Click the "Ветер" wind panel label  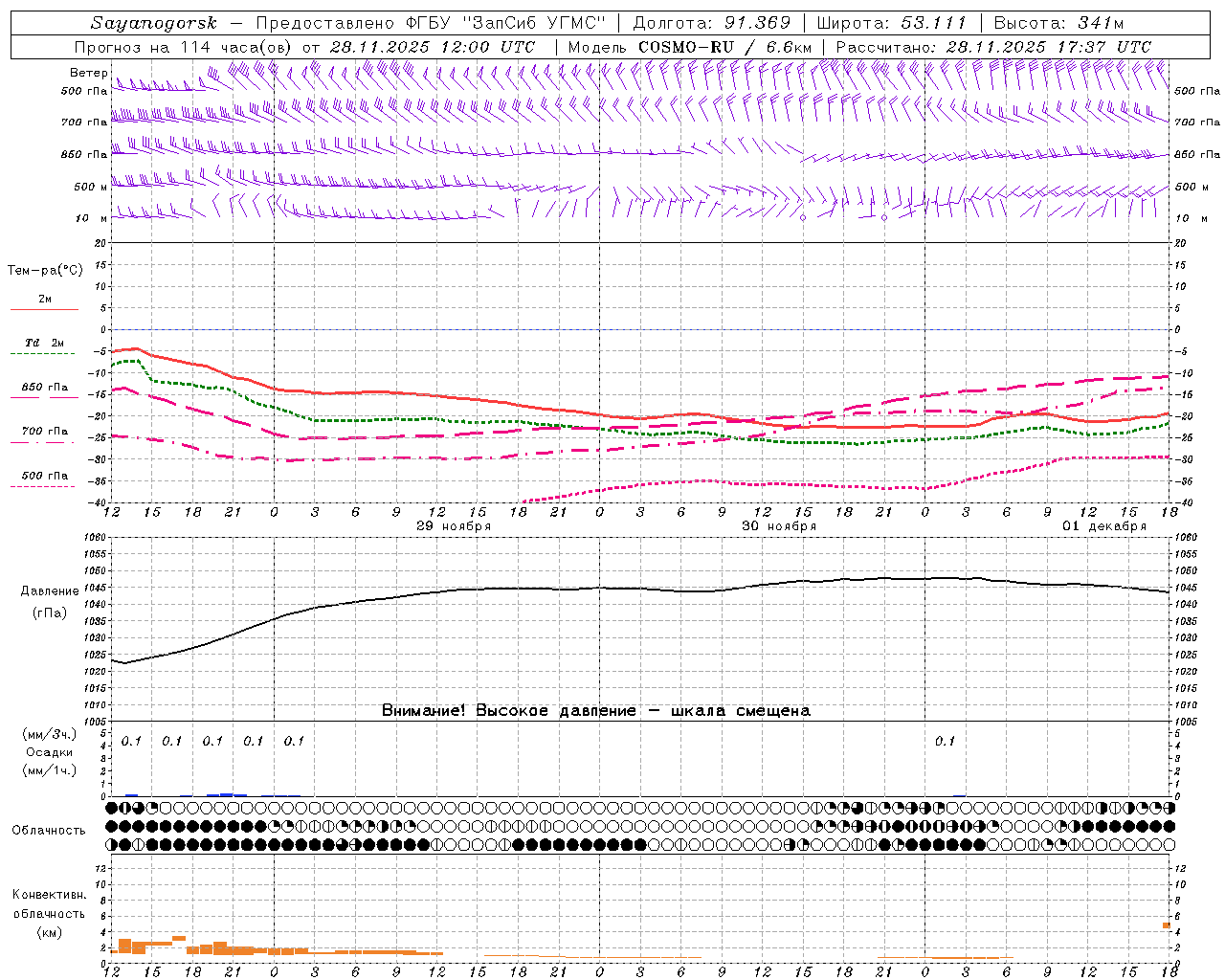pyautogui.click(x=89, y=73)
